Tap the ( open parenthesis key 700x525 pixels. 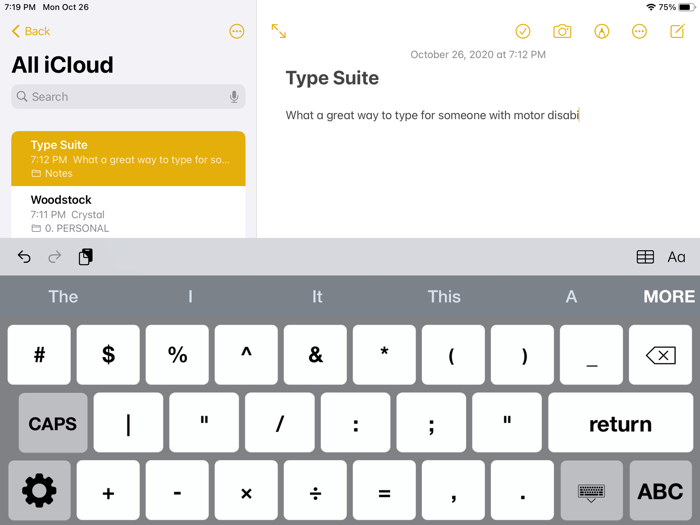(453, 355)
